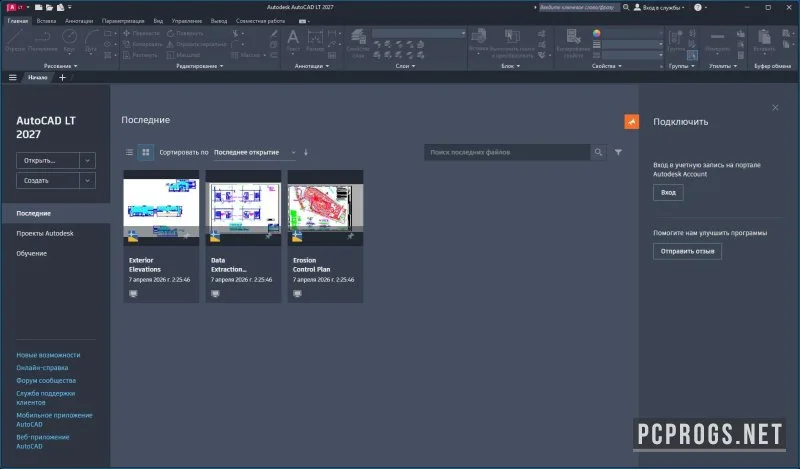Image resolution: width=800 pixels, height=469 pixels.
Task: Click the Создать button
Action: [48, 181]
